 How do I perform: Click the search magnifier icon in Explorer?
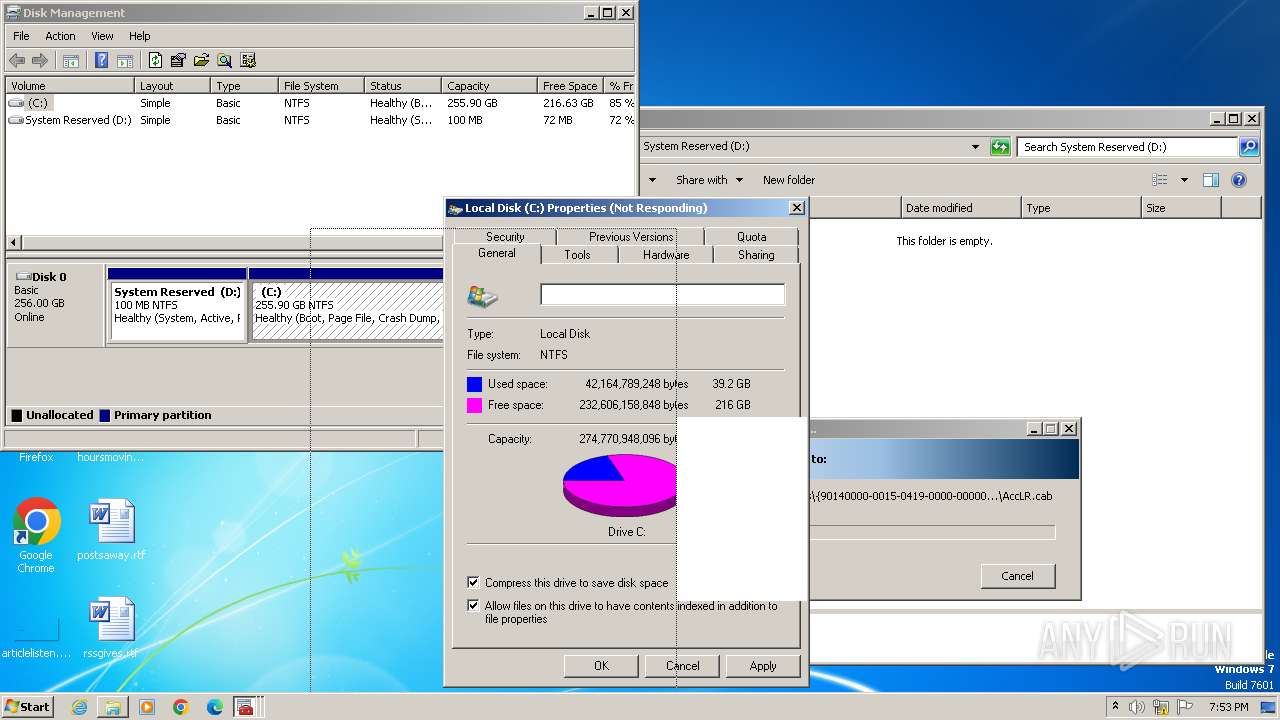[1249, 147]
